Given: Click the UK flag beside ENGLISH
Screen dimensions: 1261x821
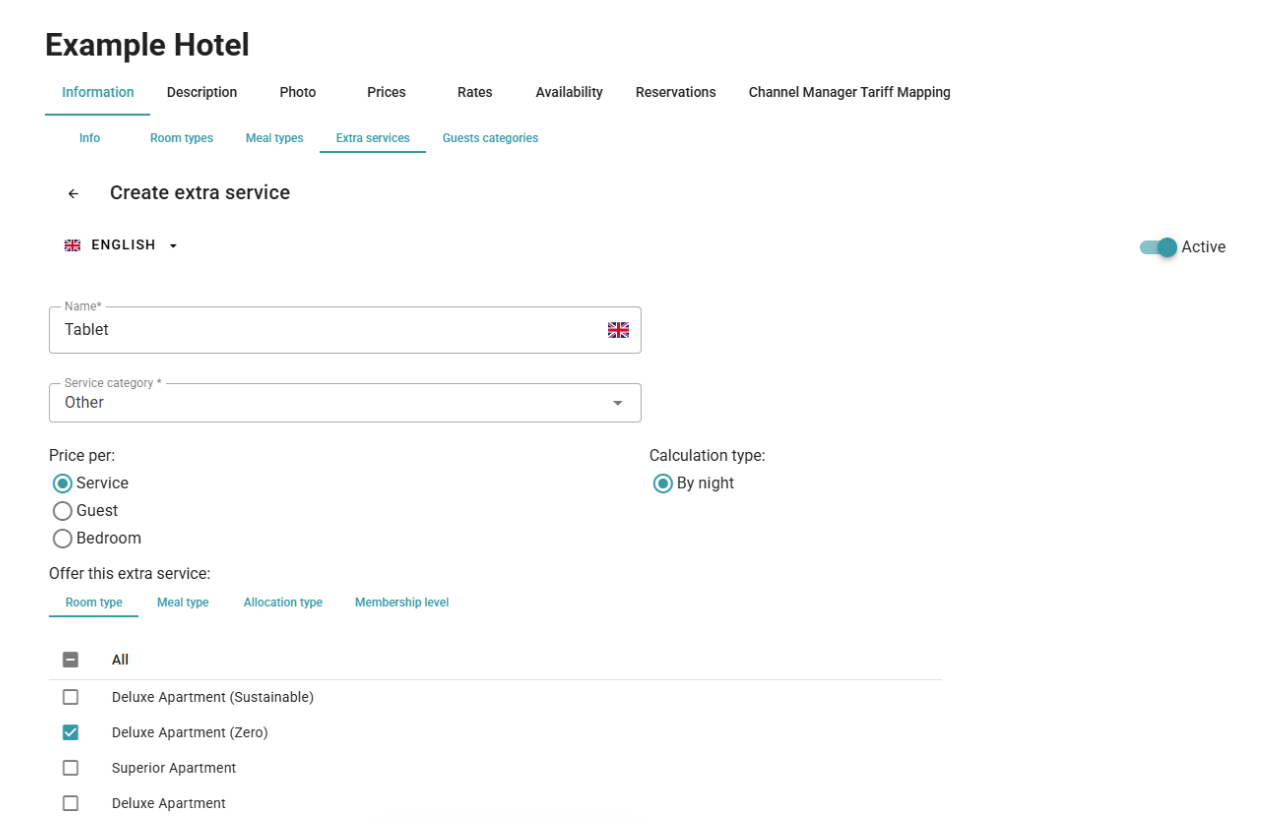Looking at the screenshot, I should [x=72, y=245].
